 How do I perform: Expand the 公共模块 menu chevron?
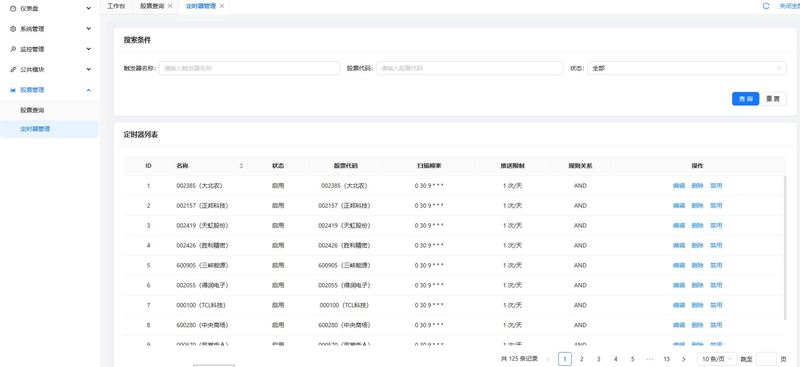[89, 69]
